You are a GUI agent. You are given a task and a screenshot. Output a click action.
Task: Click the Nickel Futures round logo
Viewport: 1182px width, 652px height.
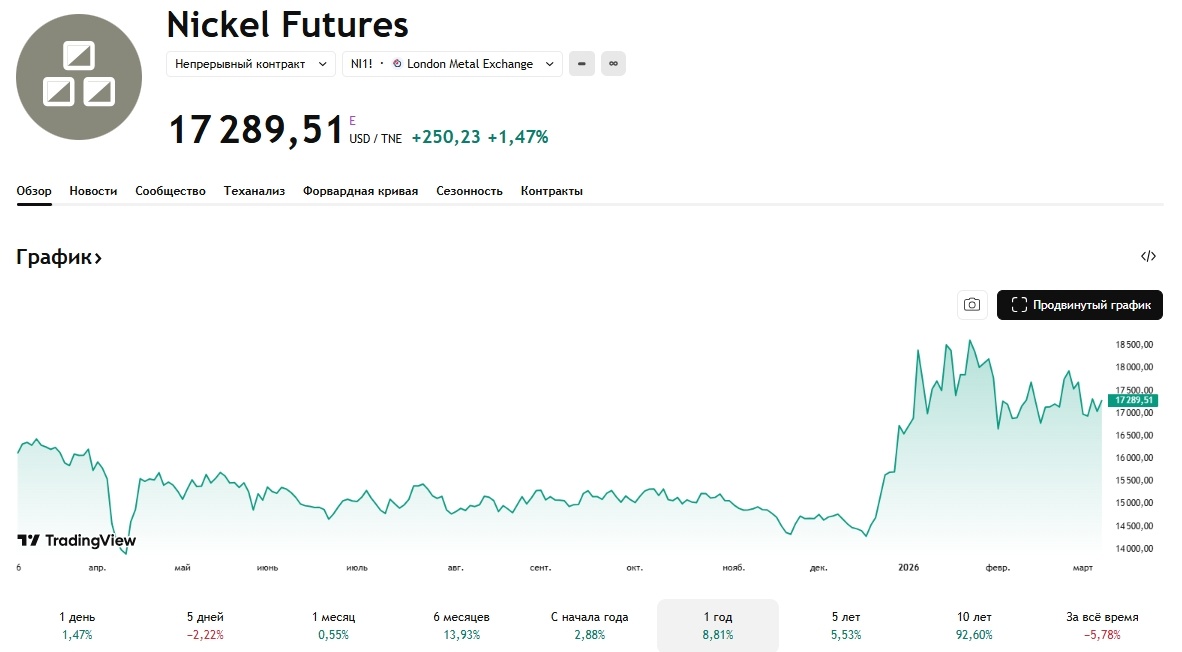click(79, 76)
